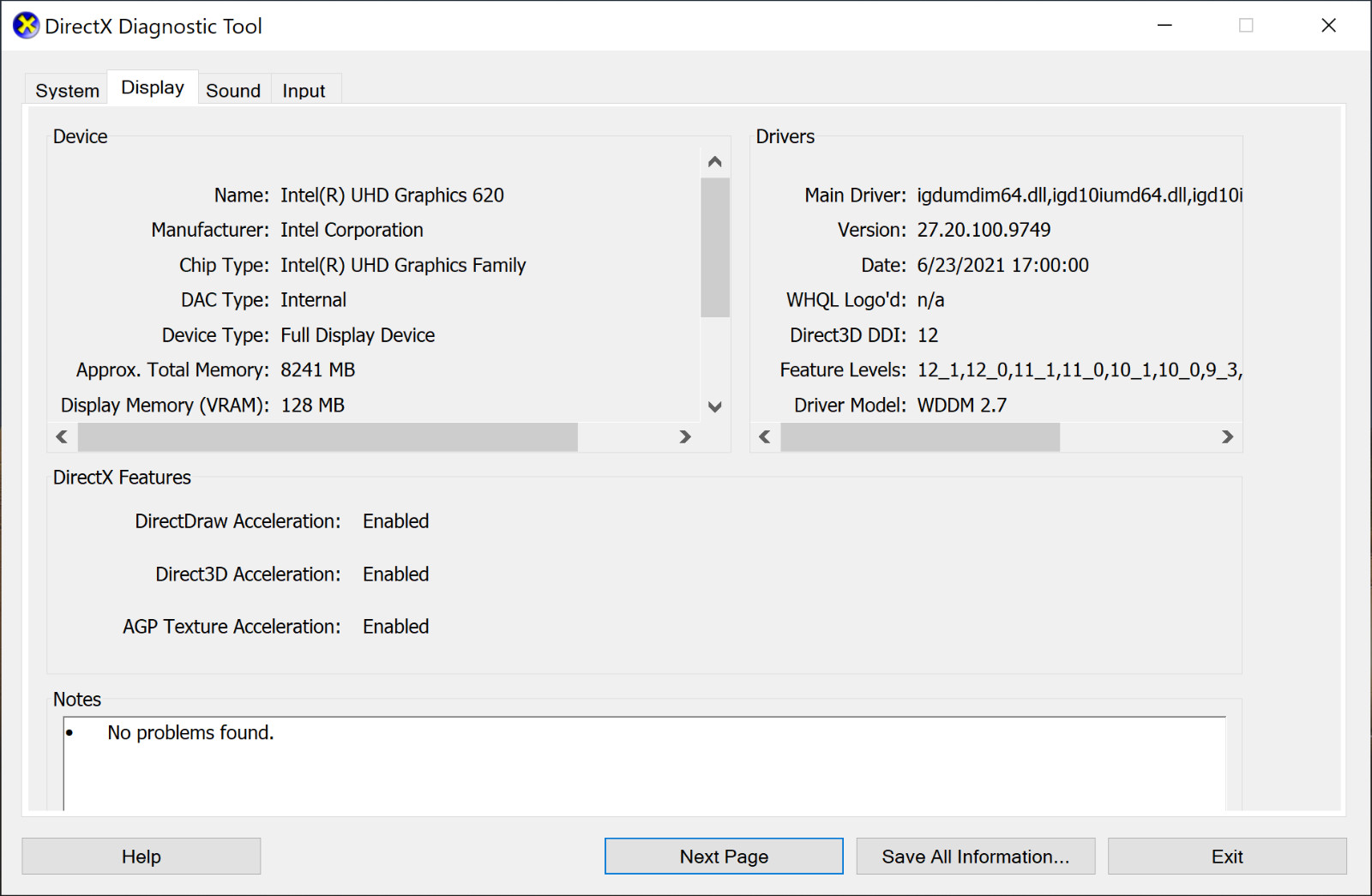Image resolution: width=1372 pixels, height=896 pixels.
Task: Click the Drivers panel scroll right arrow
Action: (x=1227, y=436)
